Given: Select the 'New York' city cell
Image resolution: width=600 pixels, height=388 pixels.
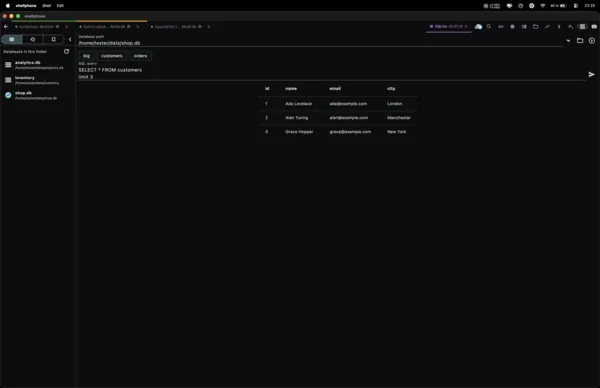Looking at the screenshot, I should [396, 132].
